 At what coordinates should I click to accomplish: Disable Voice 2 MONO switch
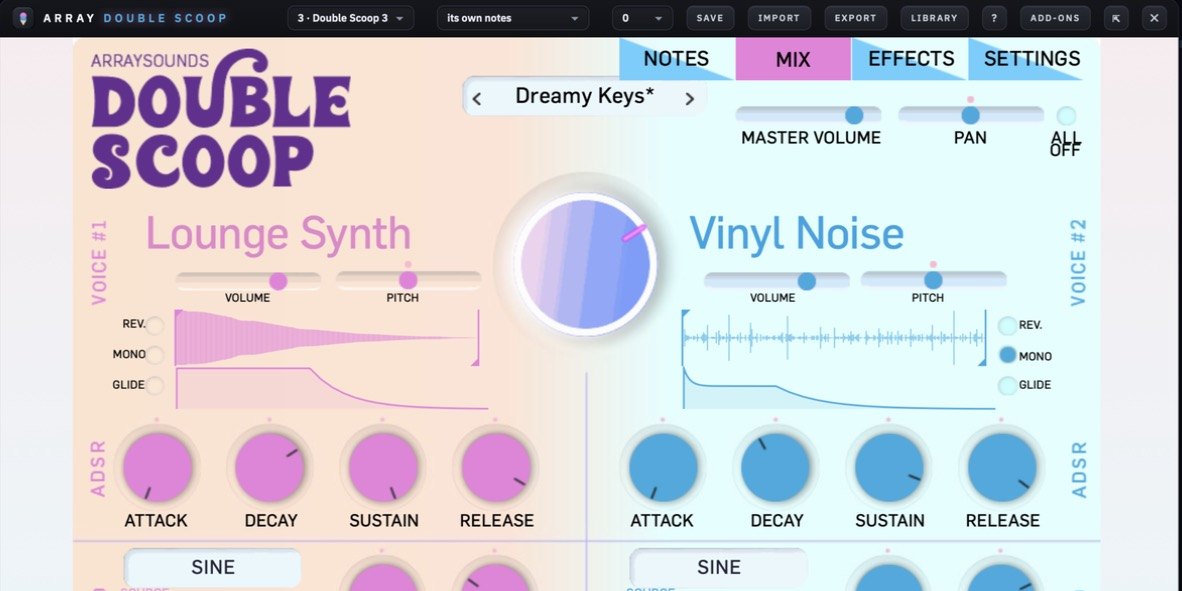pos(1007,355)
